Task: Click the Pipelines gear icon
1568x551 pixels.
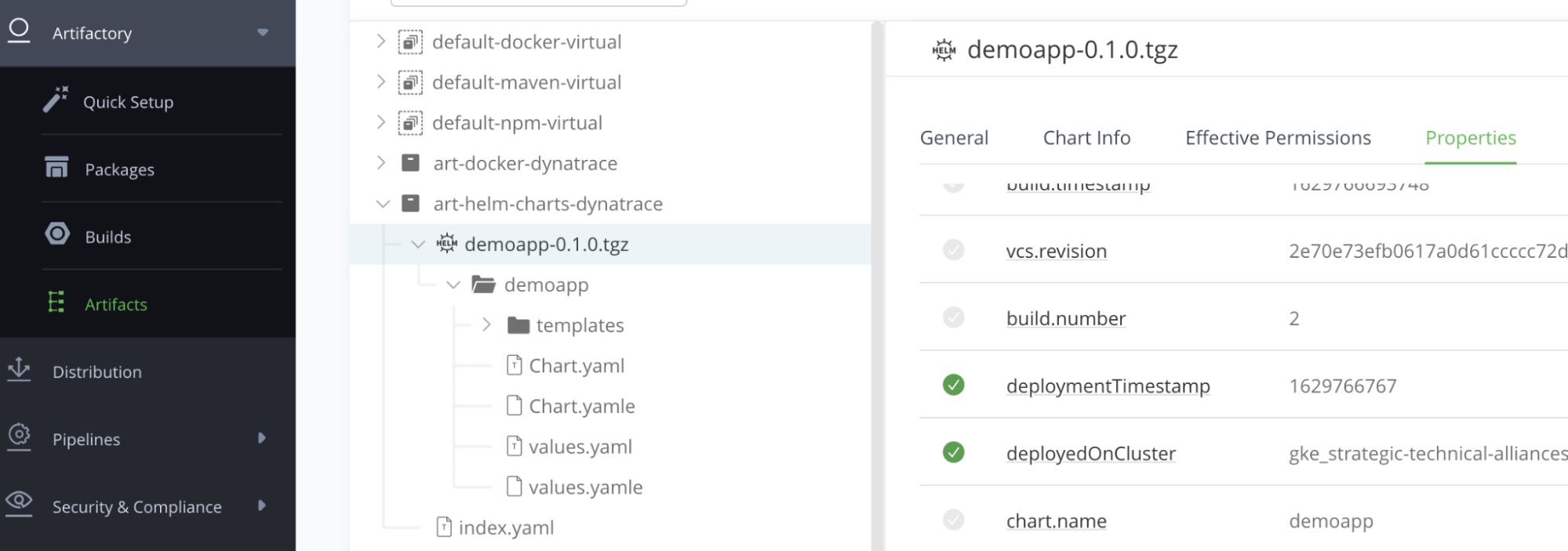Action: (x=19, y=437)
